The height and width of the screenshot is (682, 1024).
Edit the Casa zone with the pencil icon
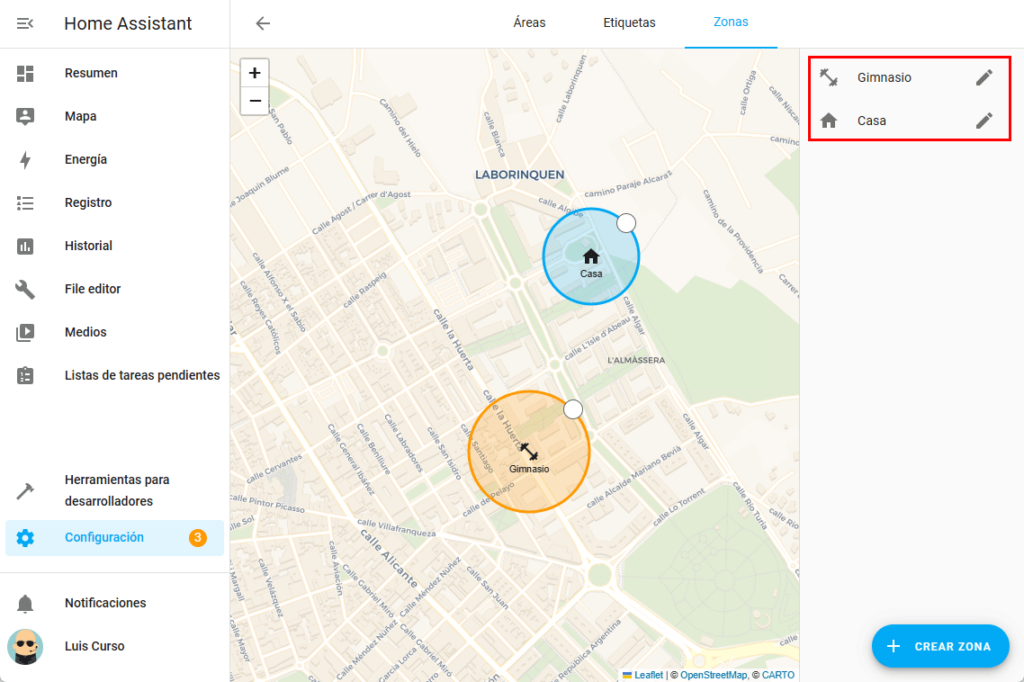coord(984,121)
